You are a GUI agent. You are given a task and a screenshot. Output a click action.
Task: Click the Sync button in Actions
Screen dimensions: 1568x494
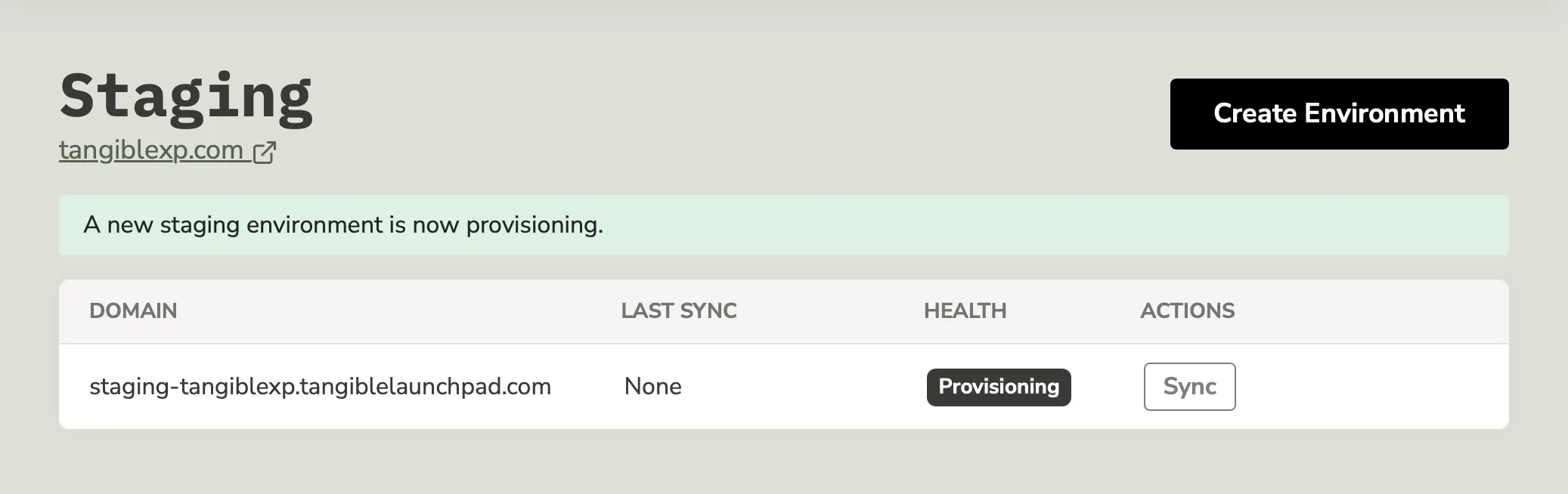[x=1189, y=387]
